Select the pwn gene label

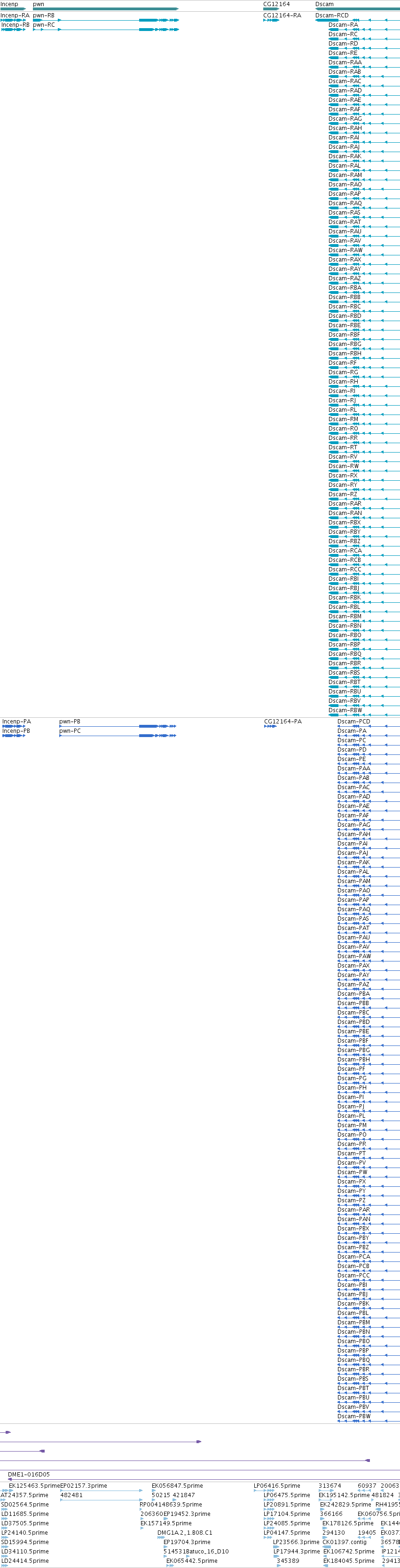[x=39, y=4]
